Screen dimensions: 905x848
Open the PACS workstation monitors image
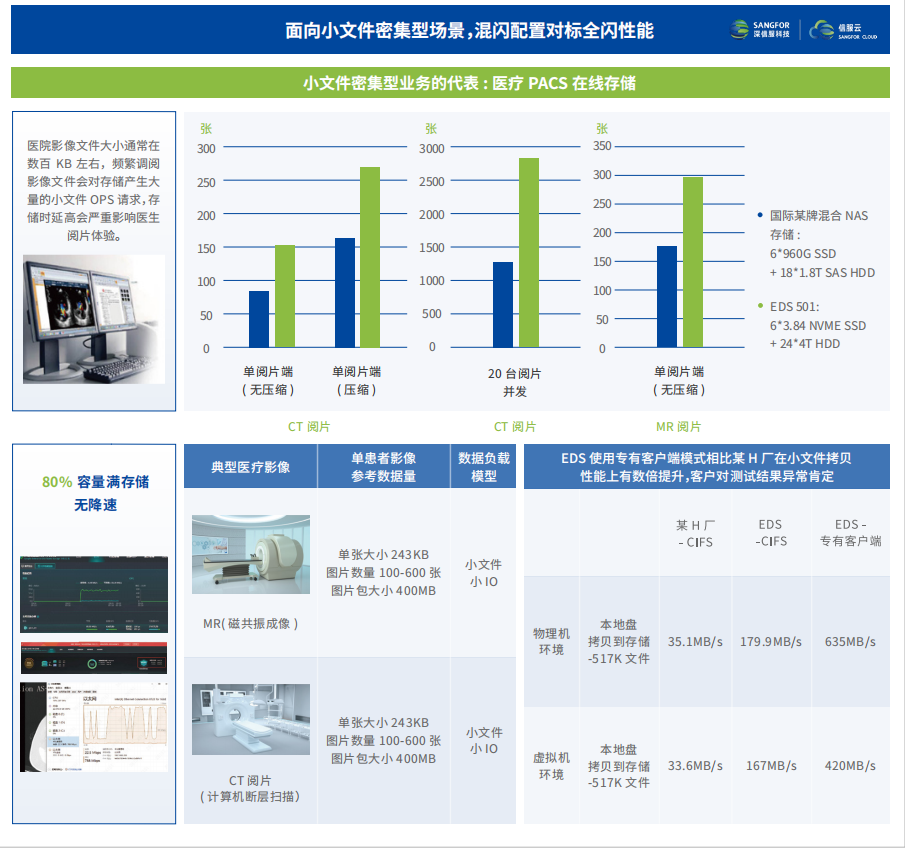tap(94, 319)
